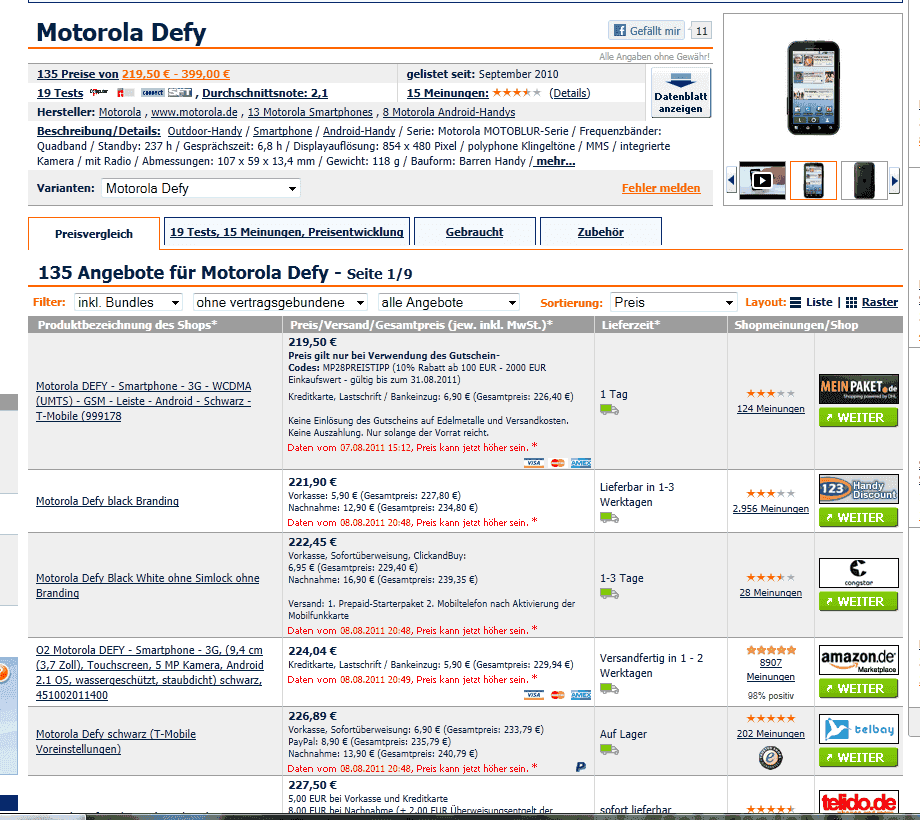Click the Amex icon in the MeinPaket offer
Image resolution: width=920 pixels, height=820 pixels.
pos(581,463)
